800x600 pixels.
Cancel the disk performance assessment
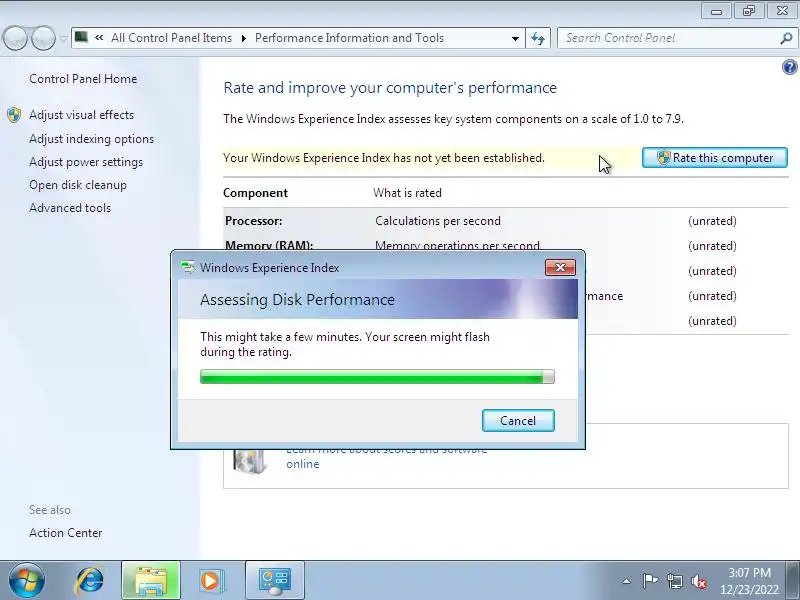518,420
